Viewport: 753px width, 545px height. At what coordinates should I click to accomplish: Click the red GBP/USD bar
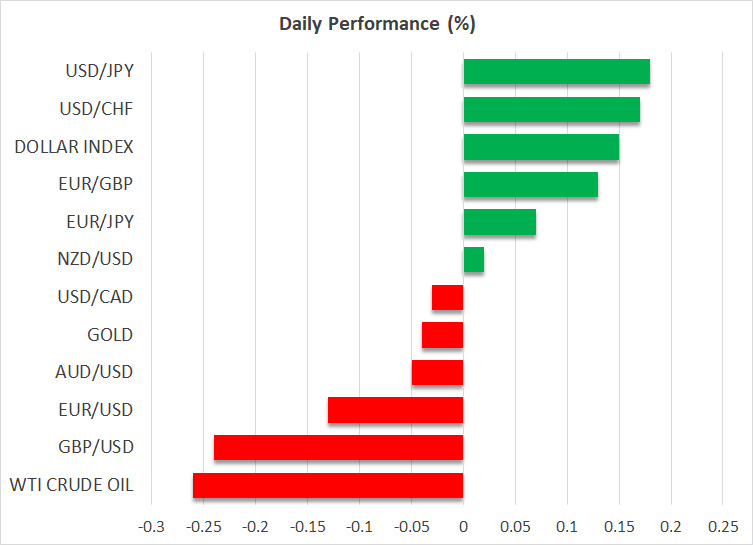pos(338,448)
